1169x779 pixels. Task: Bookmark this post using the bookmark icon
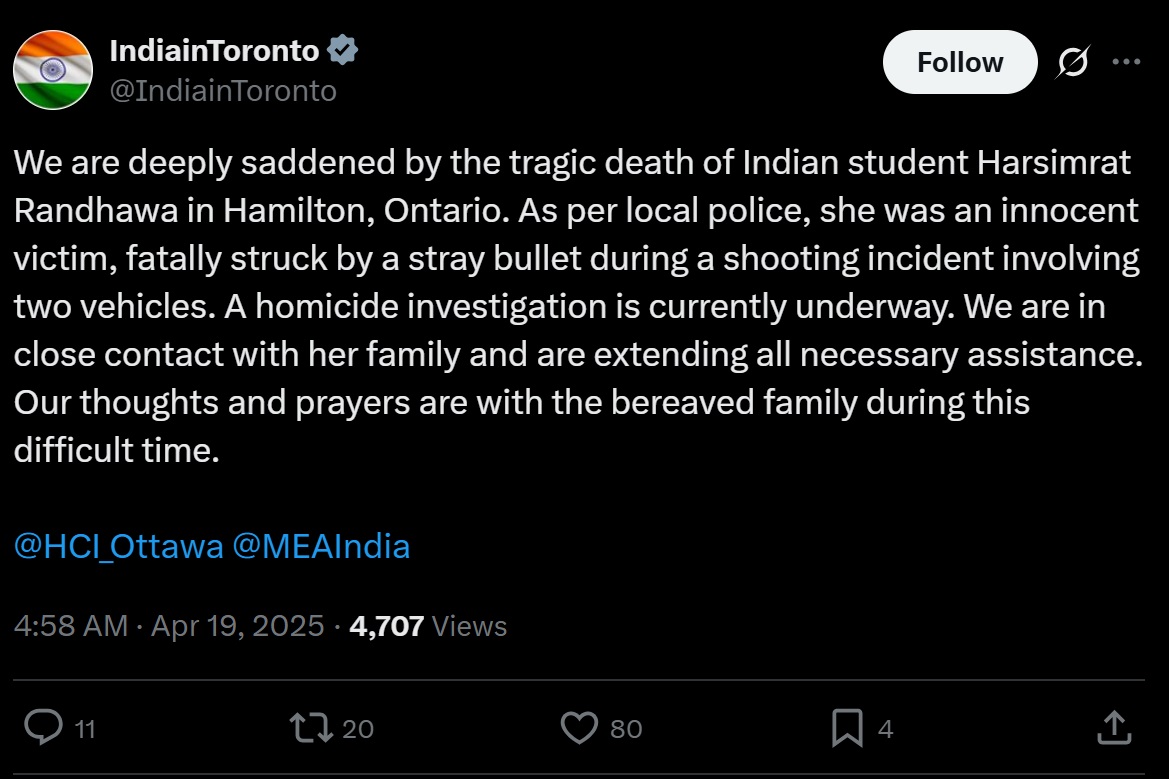pyautogui.click(x=847, y=727)
